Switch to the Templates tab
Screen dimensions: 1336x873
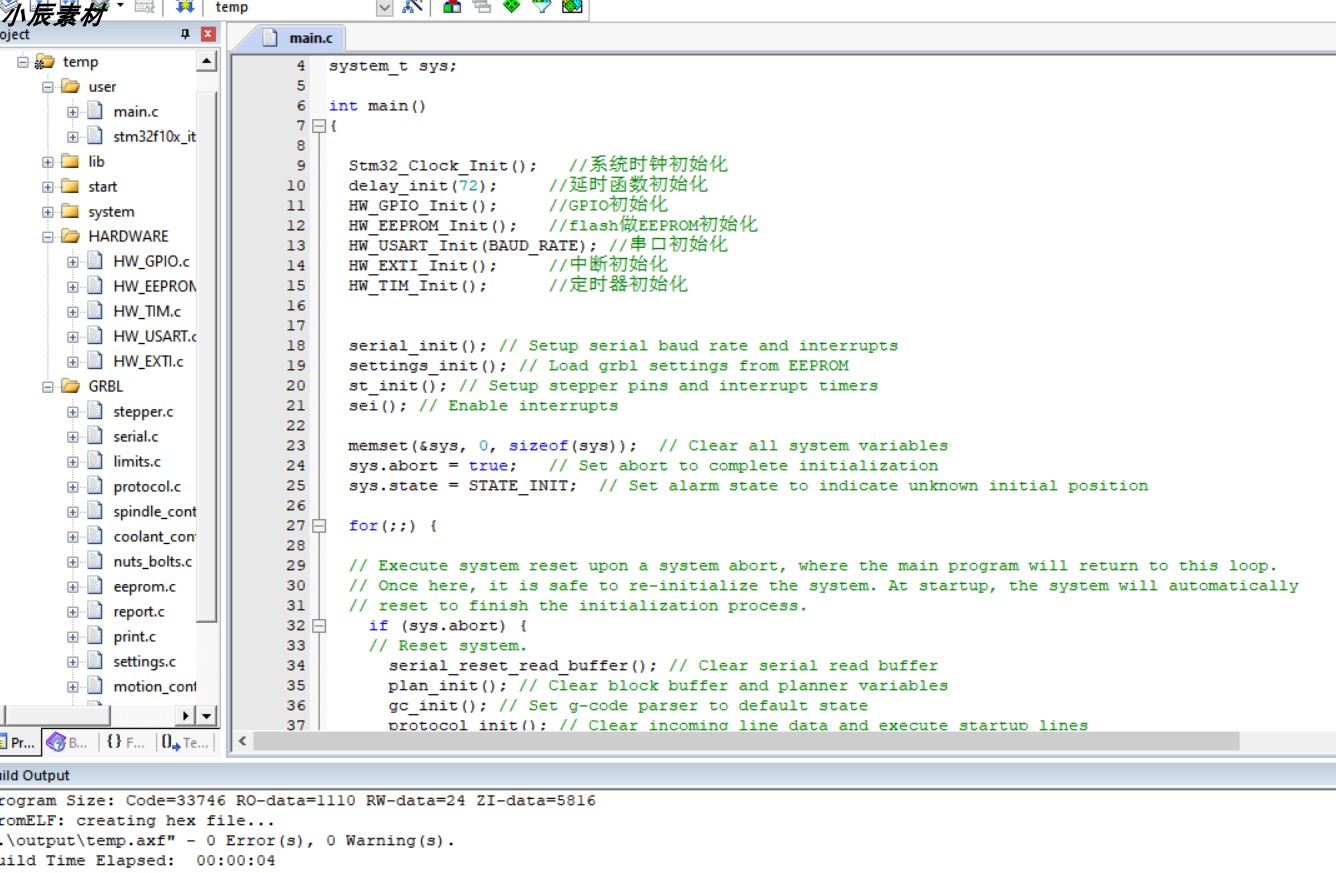coord(186,742)
